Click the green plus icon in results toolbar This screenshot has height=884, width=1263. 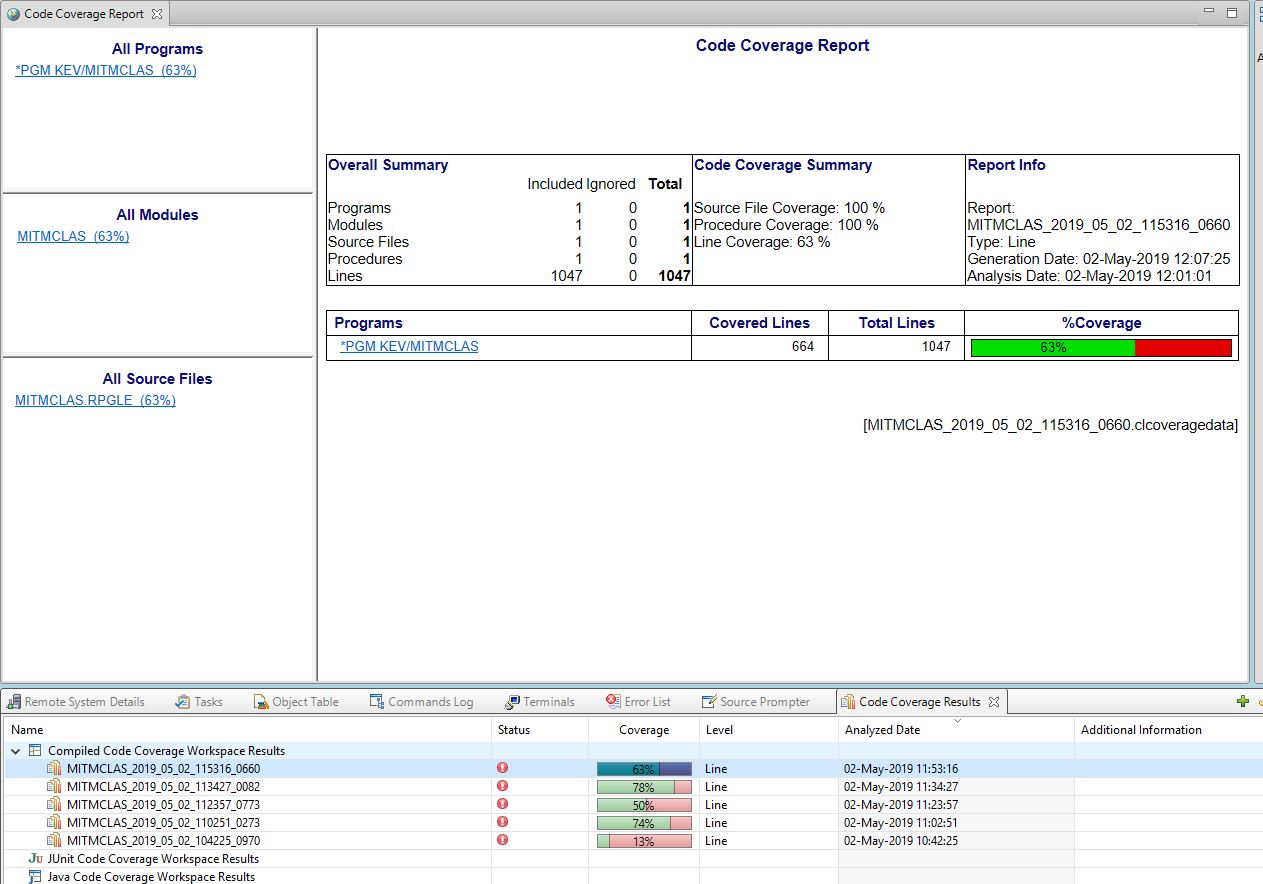(x=1242, y=702)
